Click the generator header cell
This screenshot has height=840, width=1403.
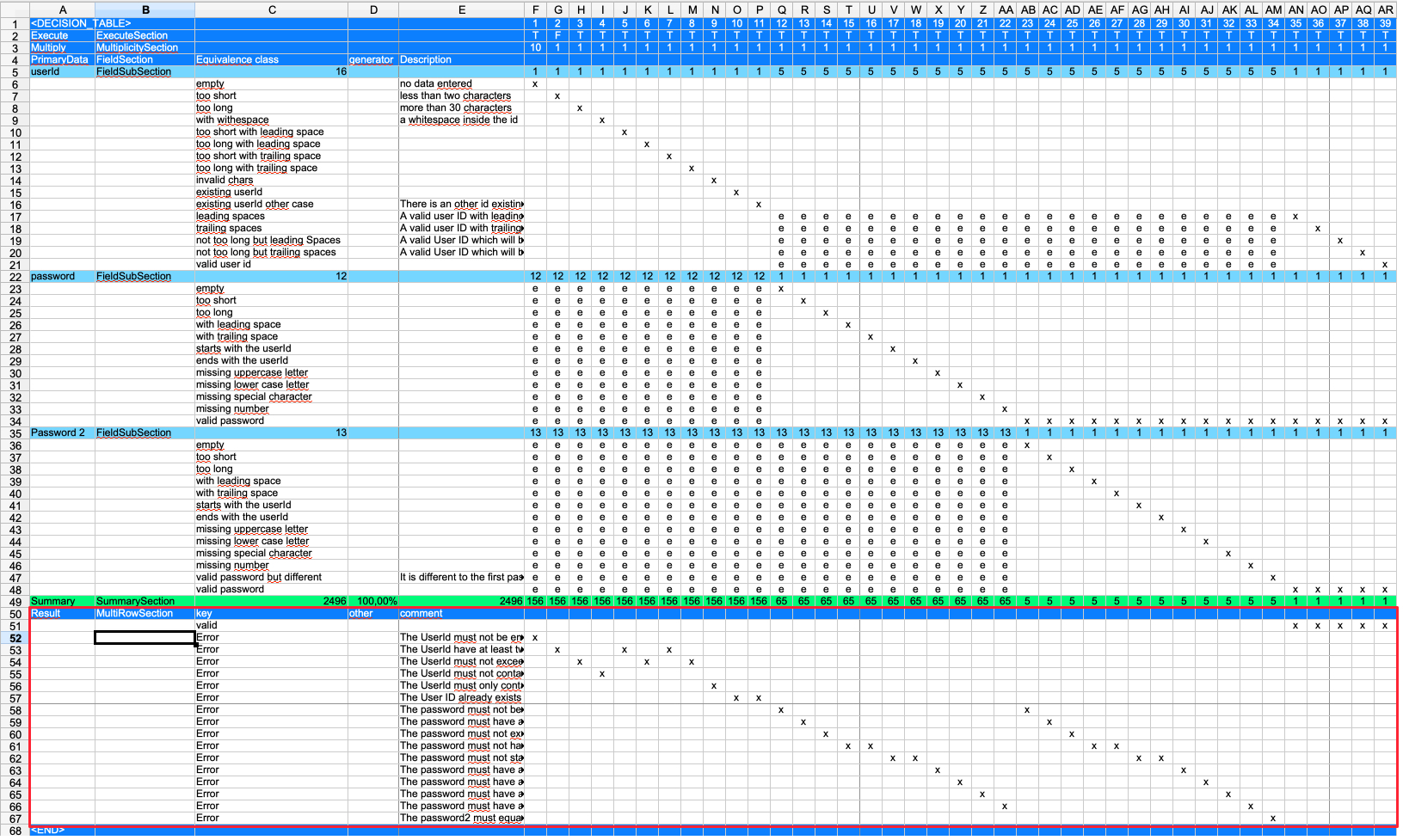(372, 59)
